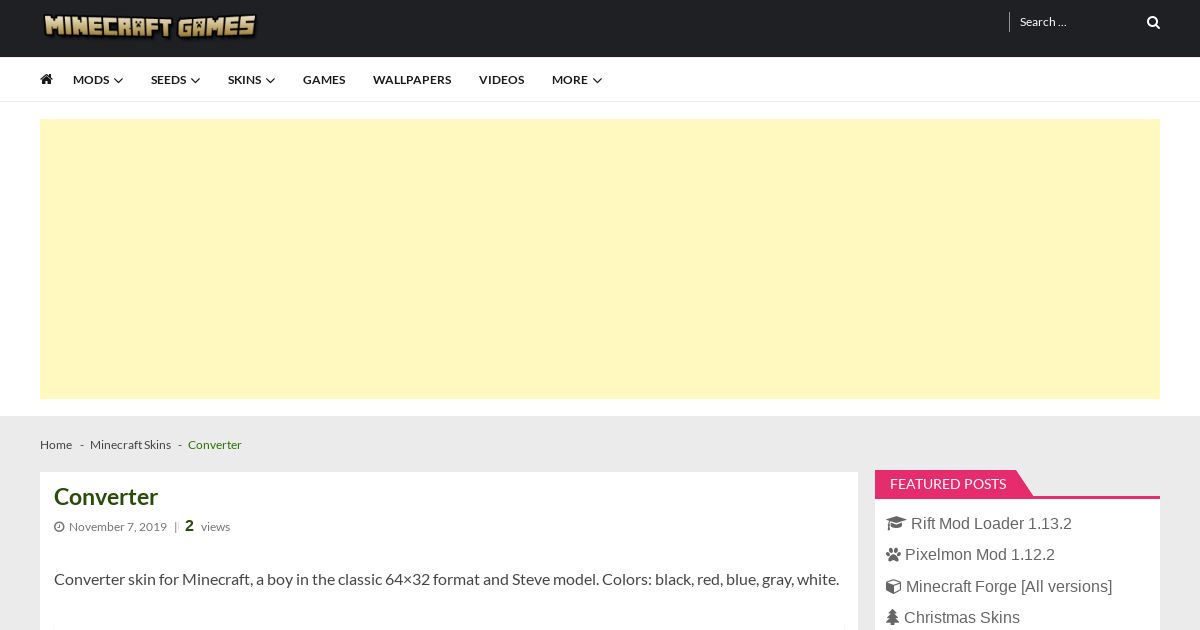Click the search magnifier icon
This screenshot has height=630, width=1200.
1153,22
